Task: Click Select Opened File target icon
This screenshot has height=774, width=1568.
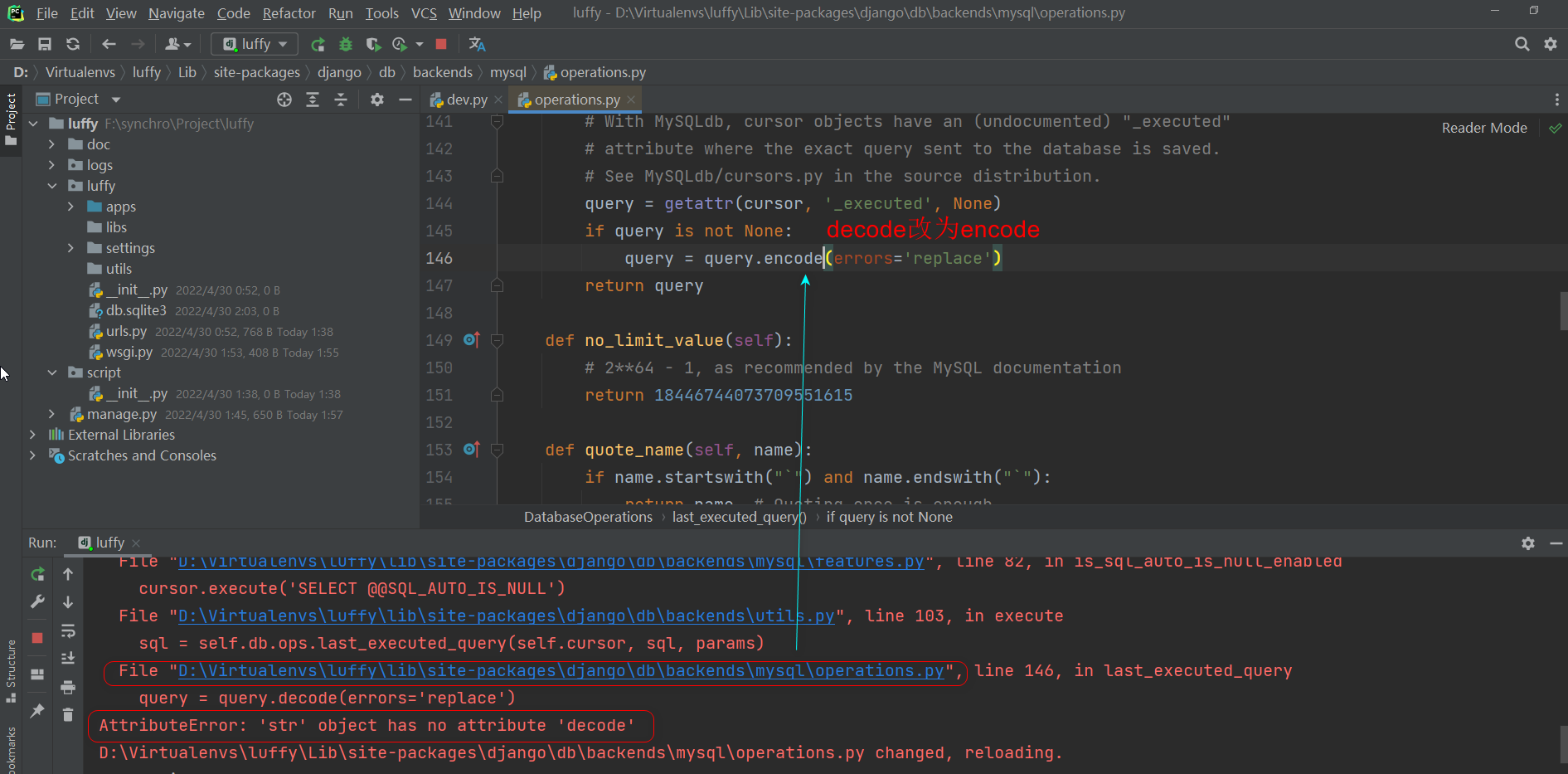Action: [x=284, y=100]
